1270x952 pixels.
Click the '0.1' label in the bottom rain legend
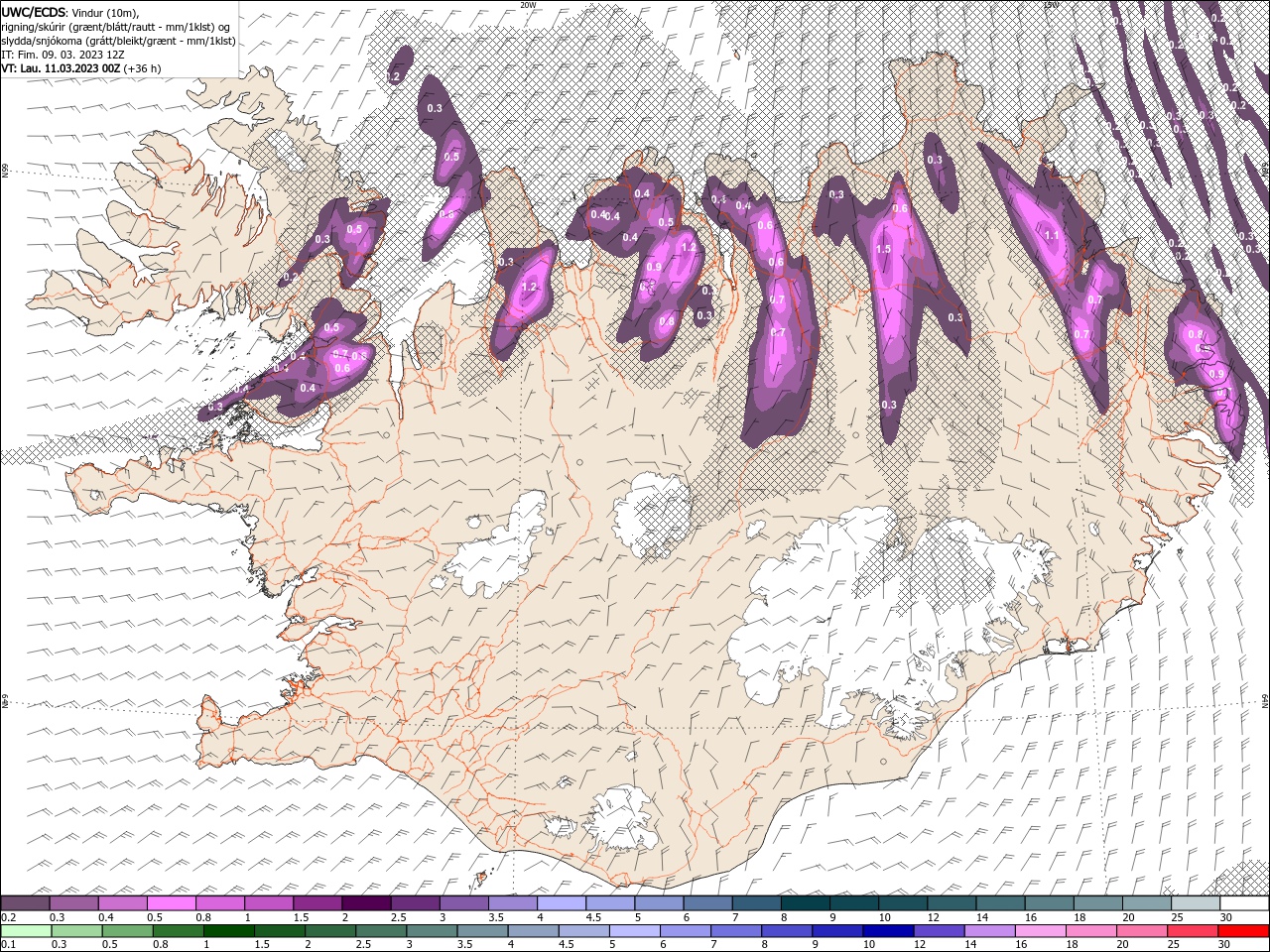pyautogui.click(x=8, y=944)
